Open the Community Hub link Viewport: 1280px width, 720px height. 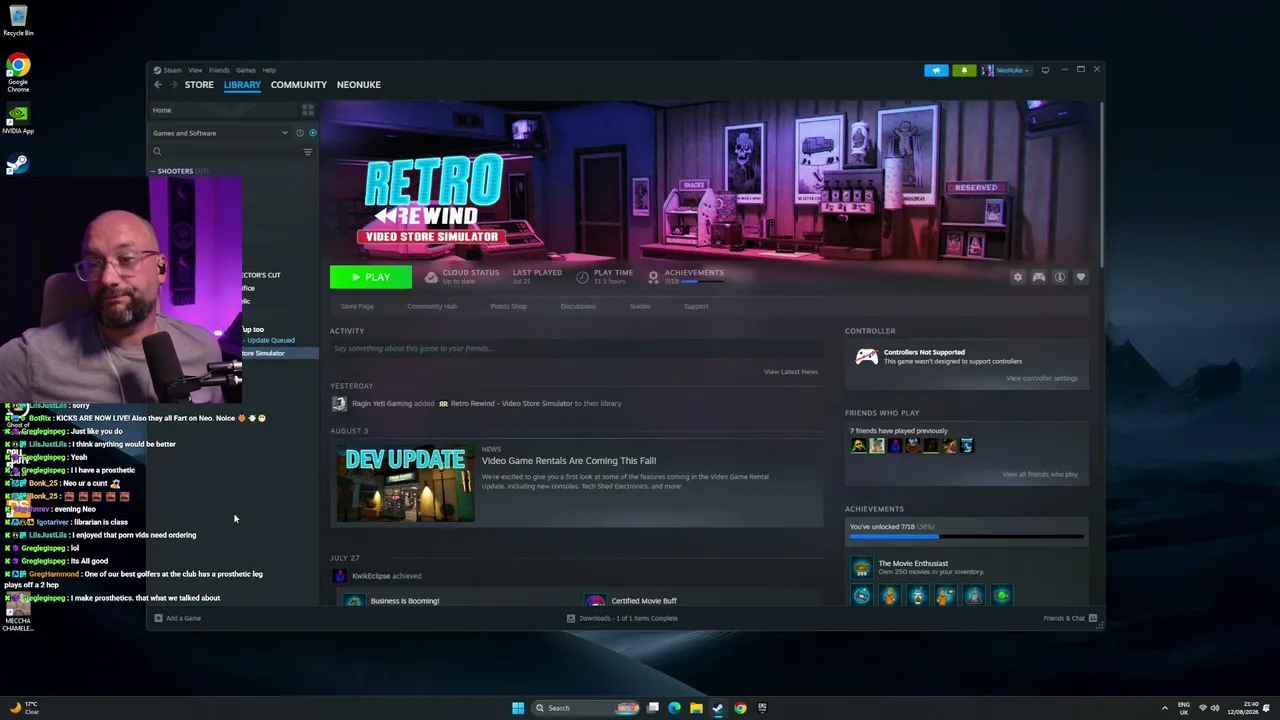(x=432, y=306)
